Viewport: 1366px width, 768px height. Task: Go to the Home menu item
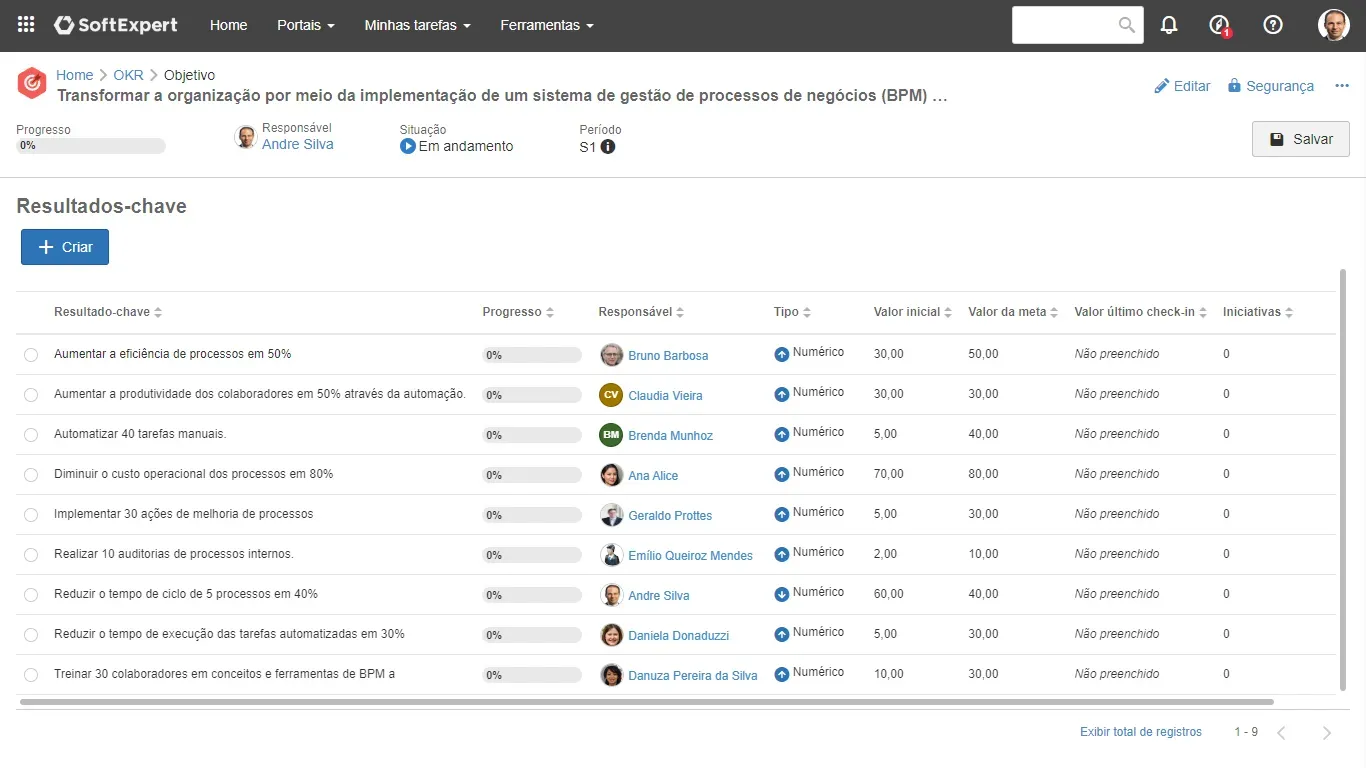228,25
